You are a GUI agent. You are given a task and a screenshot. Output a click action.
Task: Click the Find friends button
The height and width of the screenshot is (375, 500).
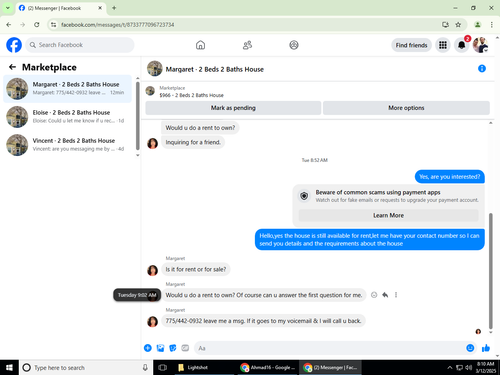pos(411,45)
